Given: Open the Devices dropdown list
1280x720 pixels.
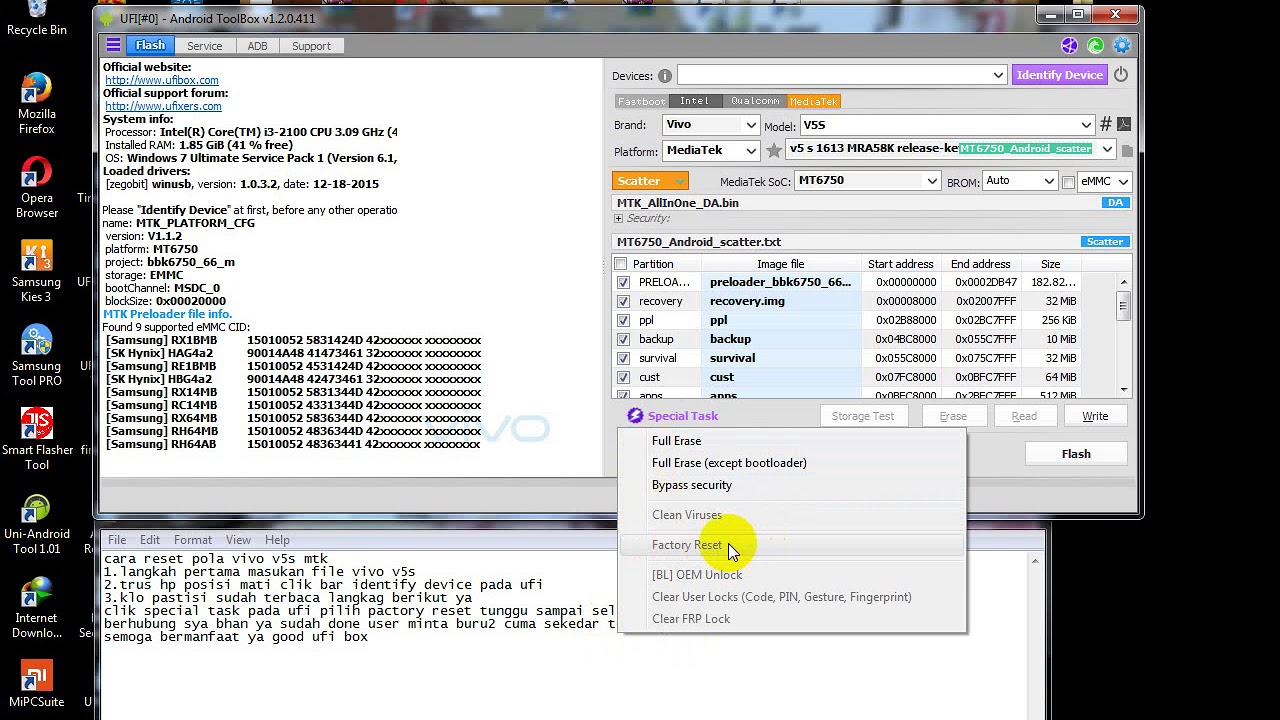Looking at the screenshot, I should (842, 76).
